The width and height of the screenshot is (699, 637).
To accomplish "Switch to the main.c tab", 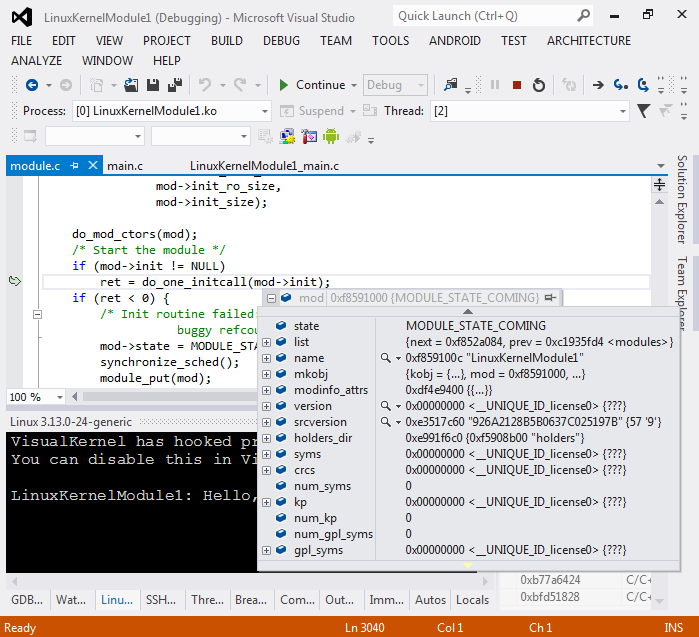I will (x=125, y=166).
